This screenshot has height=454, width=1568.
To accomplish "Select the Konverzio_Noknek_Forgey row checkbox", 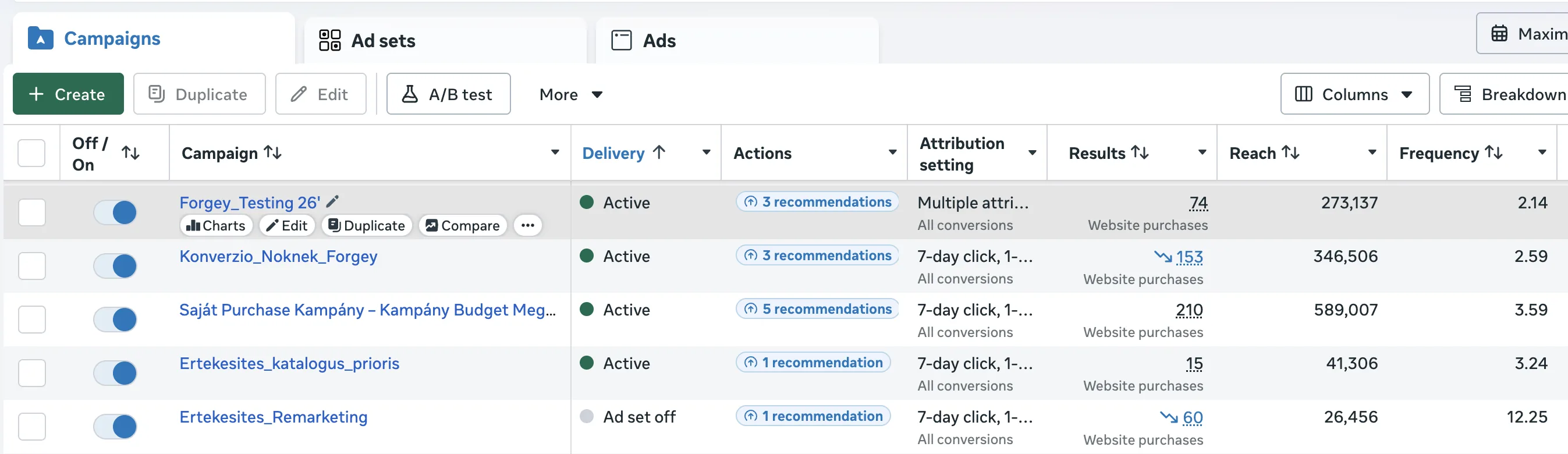I will click(31, 266).
